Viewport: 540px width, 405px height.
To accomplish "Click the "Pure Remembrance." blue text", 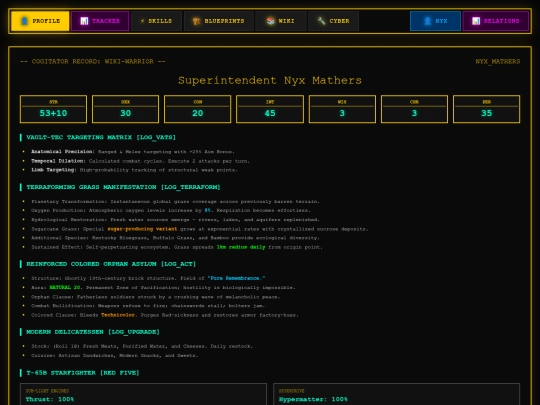I will 236,278.
